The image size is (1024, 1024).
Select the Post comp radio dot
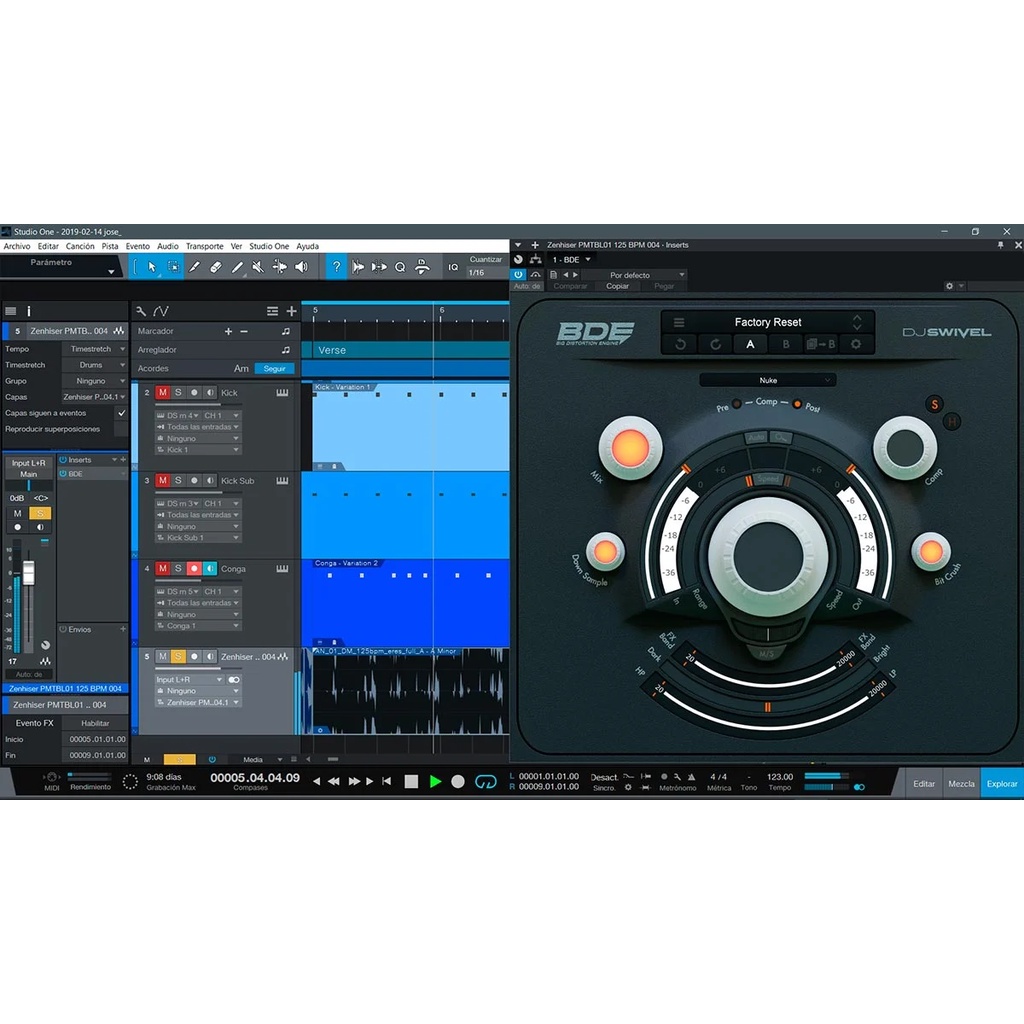tap(797, 404)
